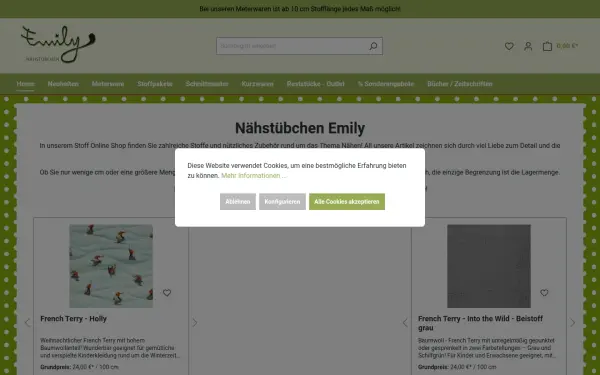
Task: Open the Reststücke - Outlet menu
Action: (x=316, y=84)
